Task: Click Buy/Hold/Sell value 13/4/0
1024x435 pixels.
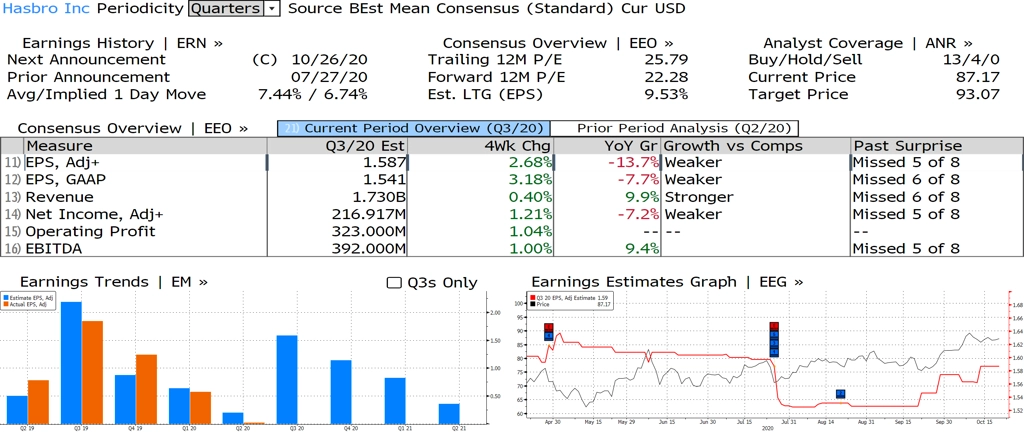Action: pos(970,60)
